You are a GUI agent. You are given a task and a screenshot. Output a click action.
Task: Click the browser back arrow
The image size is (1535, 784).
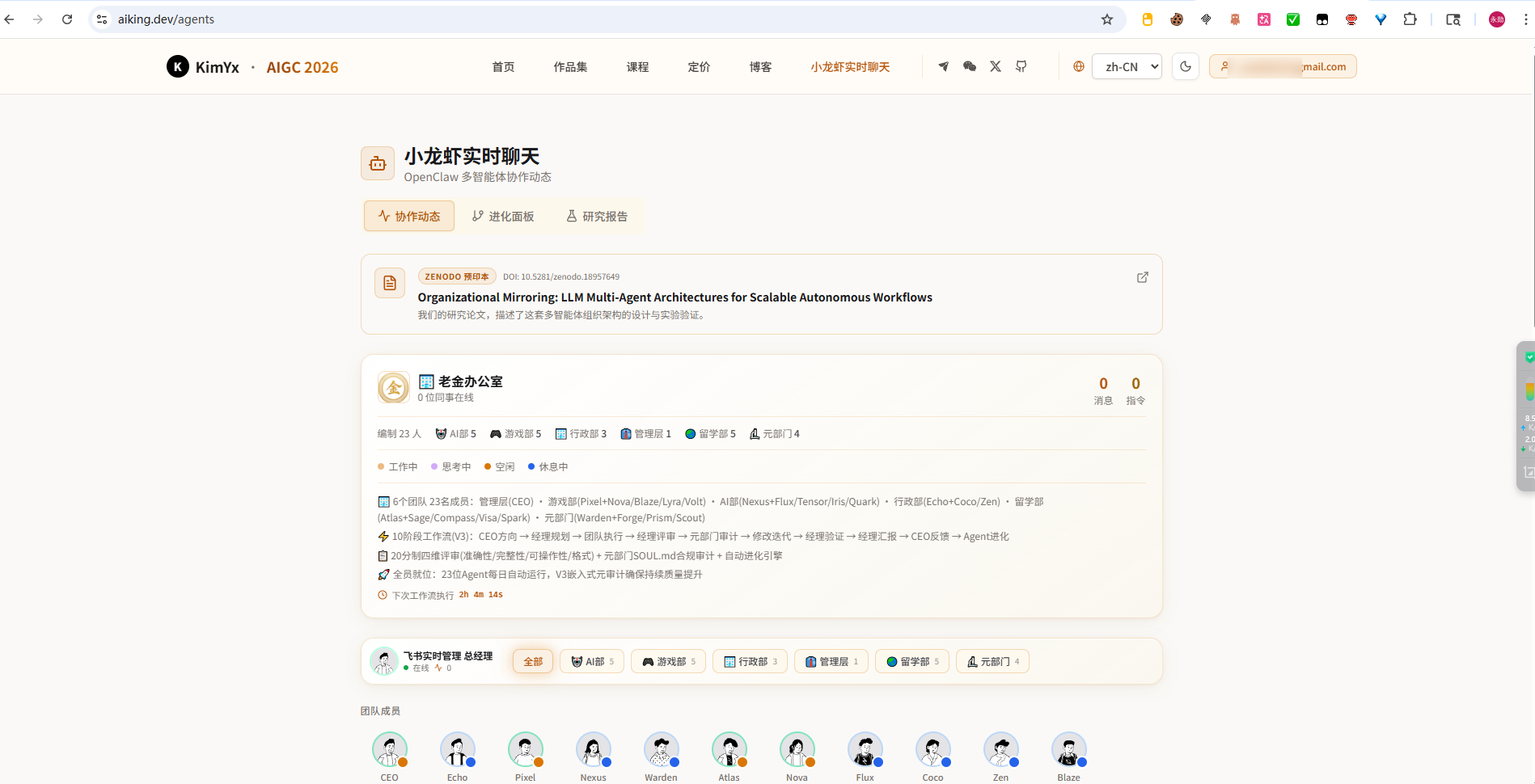click(x=10, y=19)
